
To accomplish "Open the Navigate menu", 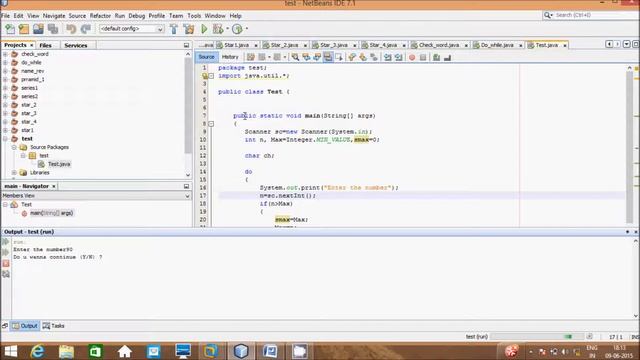I will click(x=54, y=16).
